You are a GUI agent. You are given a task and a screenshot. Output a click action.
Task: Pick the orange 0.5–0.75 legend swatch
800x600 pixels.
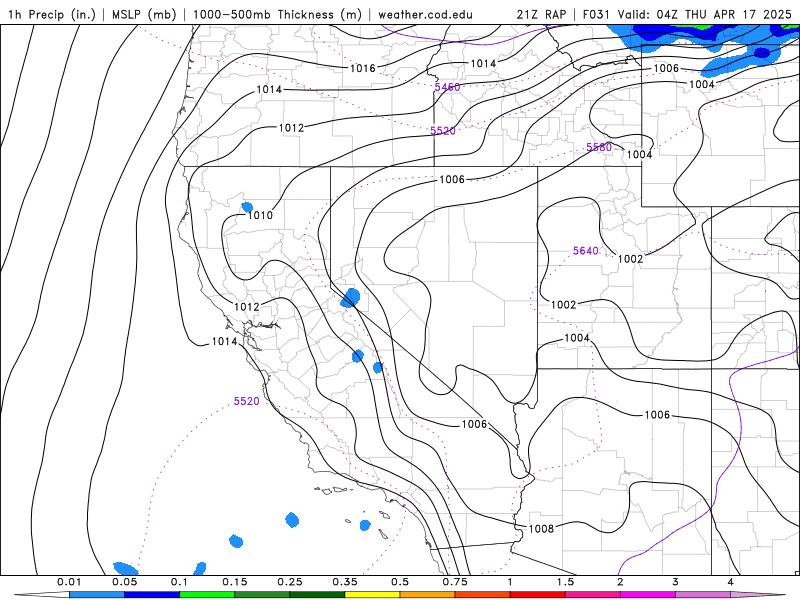coord(428,595)
